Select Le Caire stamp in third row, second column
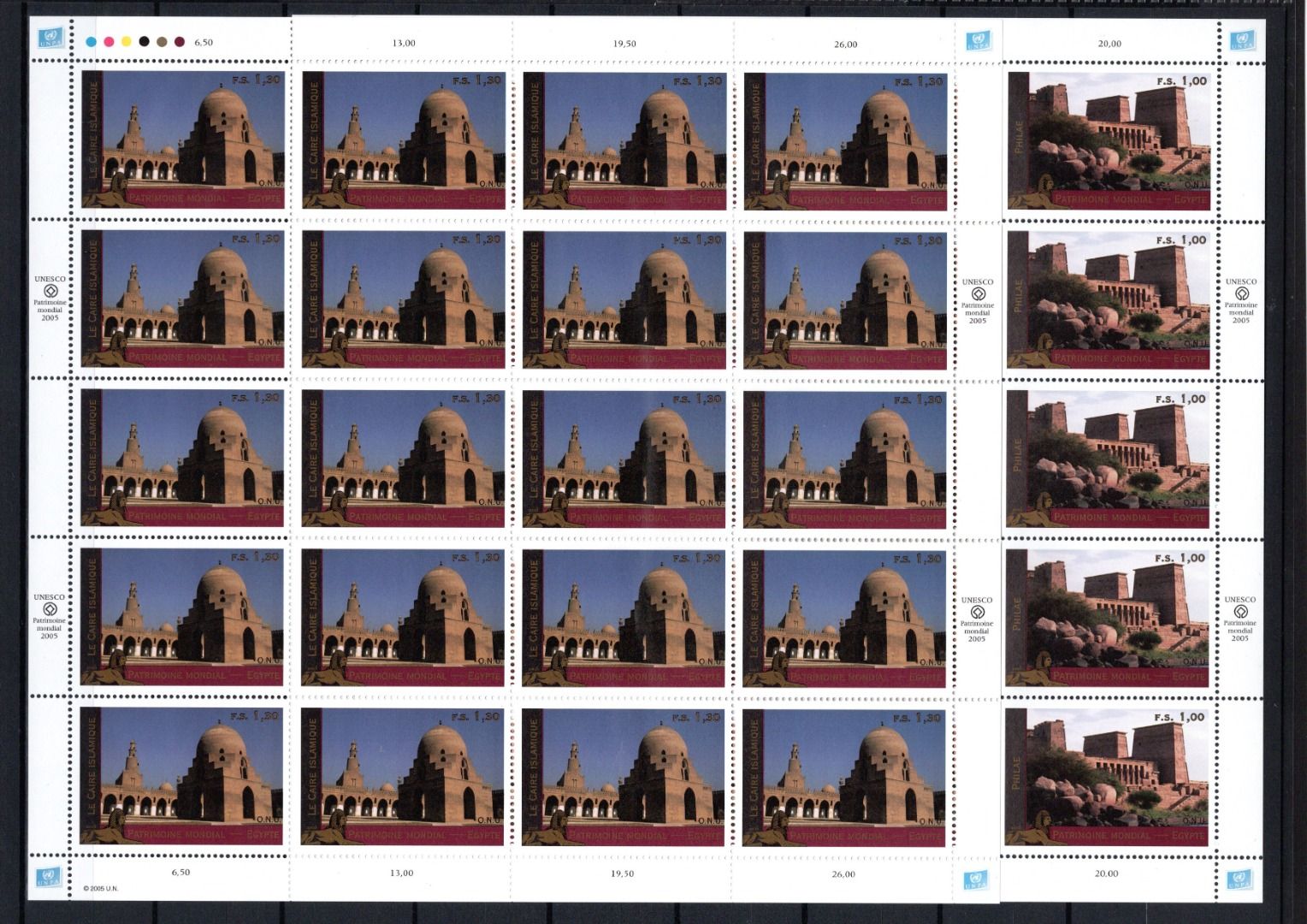Viewport: 1307px width, 924px height. point(403,459)
